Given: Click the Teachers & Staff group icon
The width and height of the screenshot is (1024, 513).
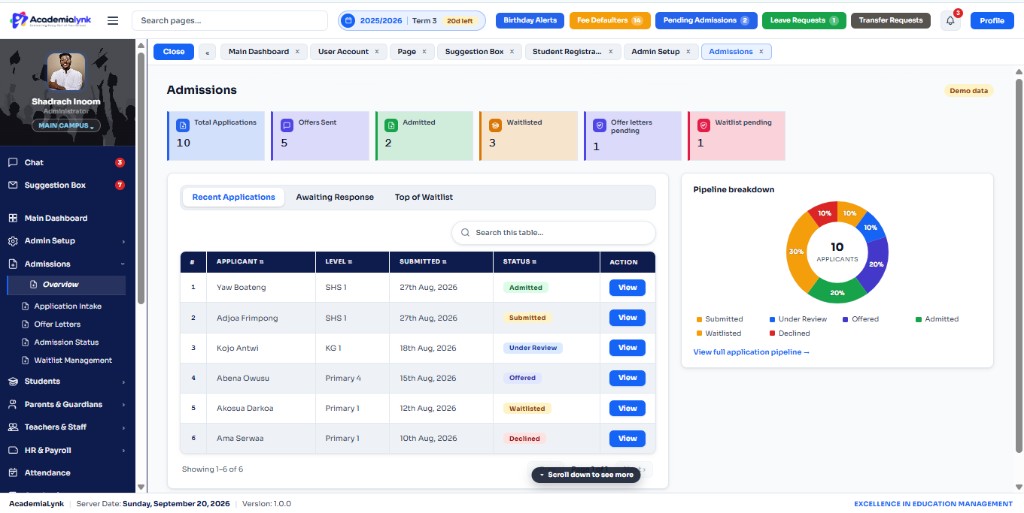Looking at the screenshot, I should point(12,427).
